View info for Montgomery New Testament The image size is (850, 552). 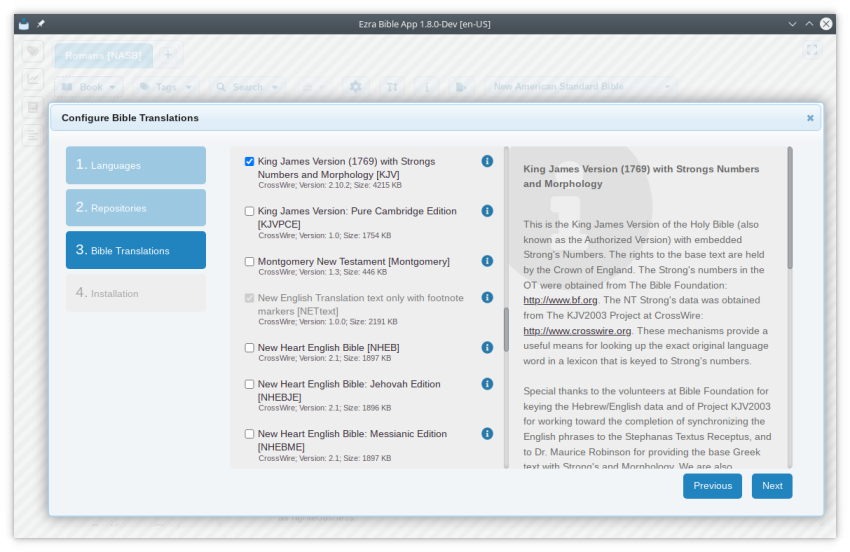click(487, 261)
